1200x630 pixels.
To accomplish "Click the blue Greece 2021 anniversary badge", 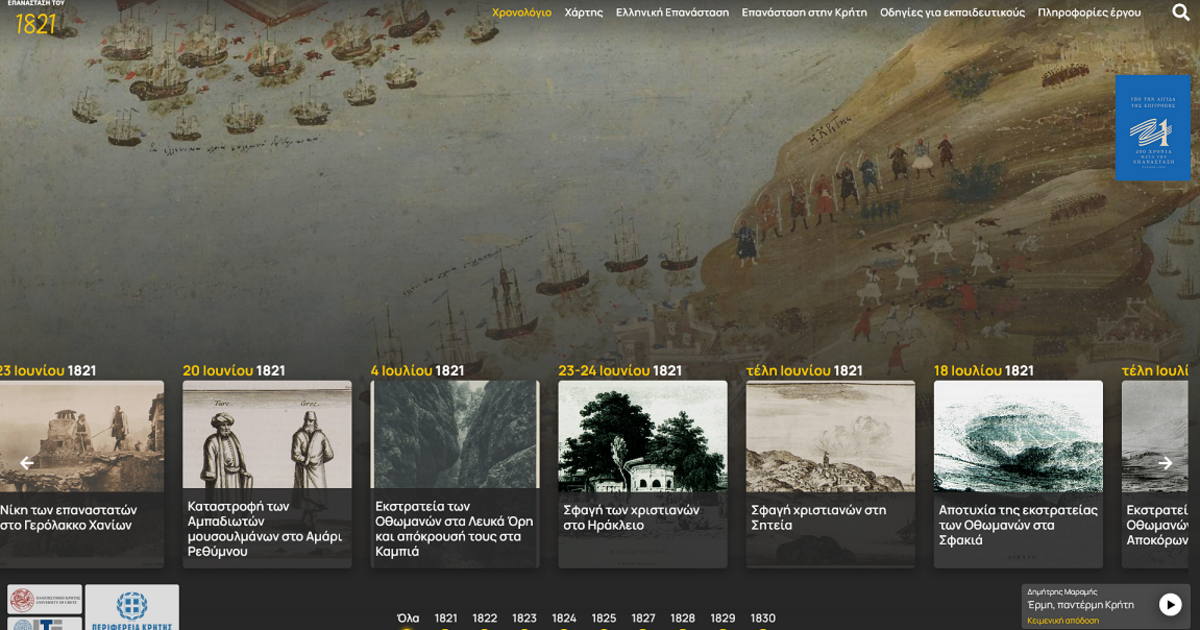I will pyautogui.click(x=1152, y=128).
